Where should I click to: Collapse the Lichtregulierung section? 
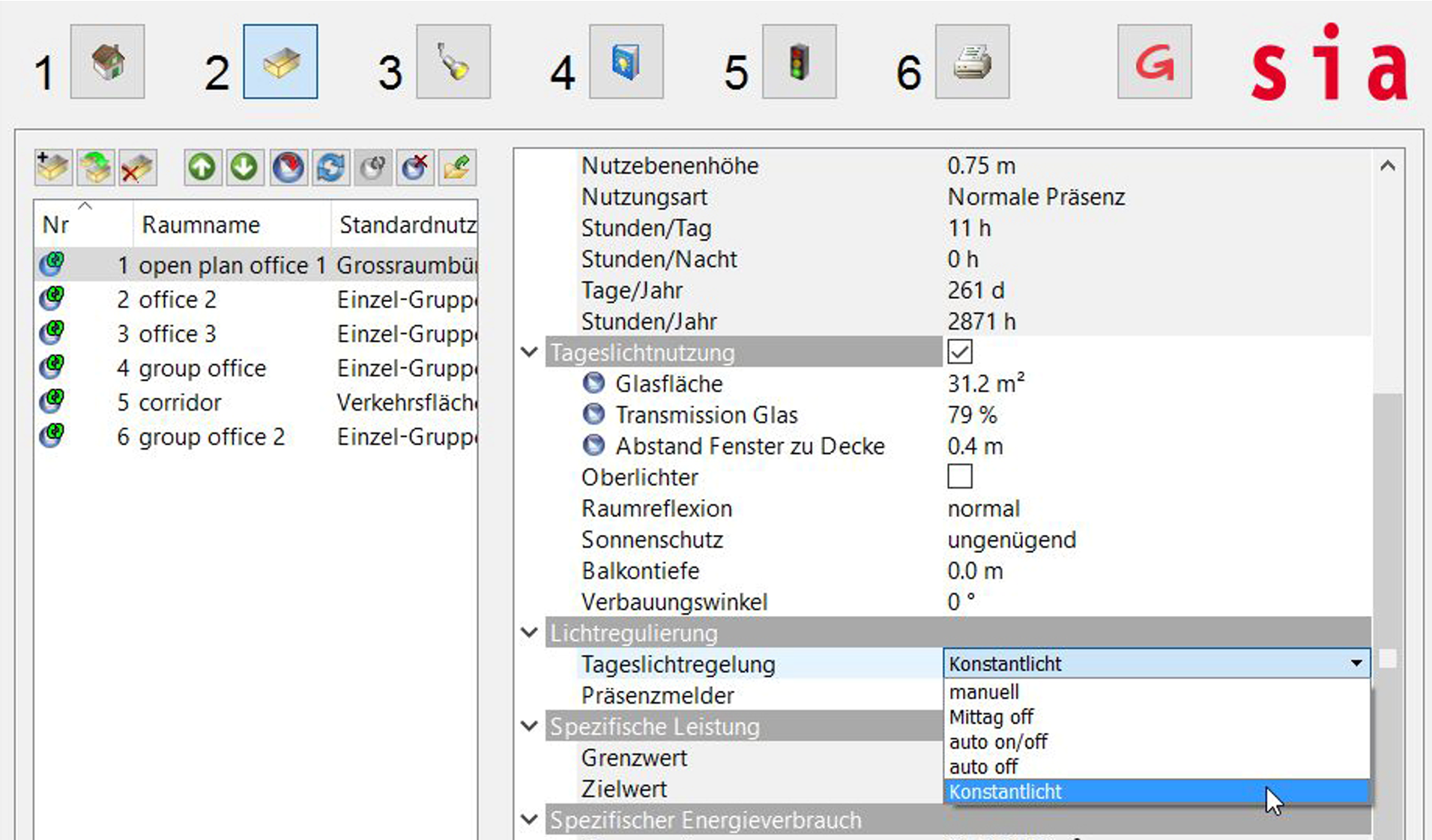(529, 632)
